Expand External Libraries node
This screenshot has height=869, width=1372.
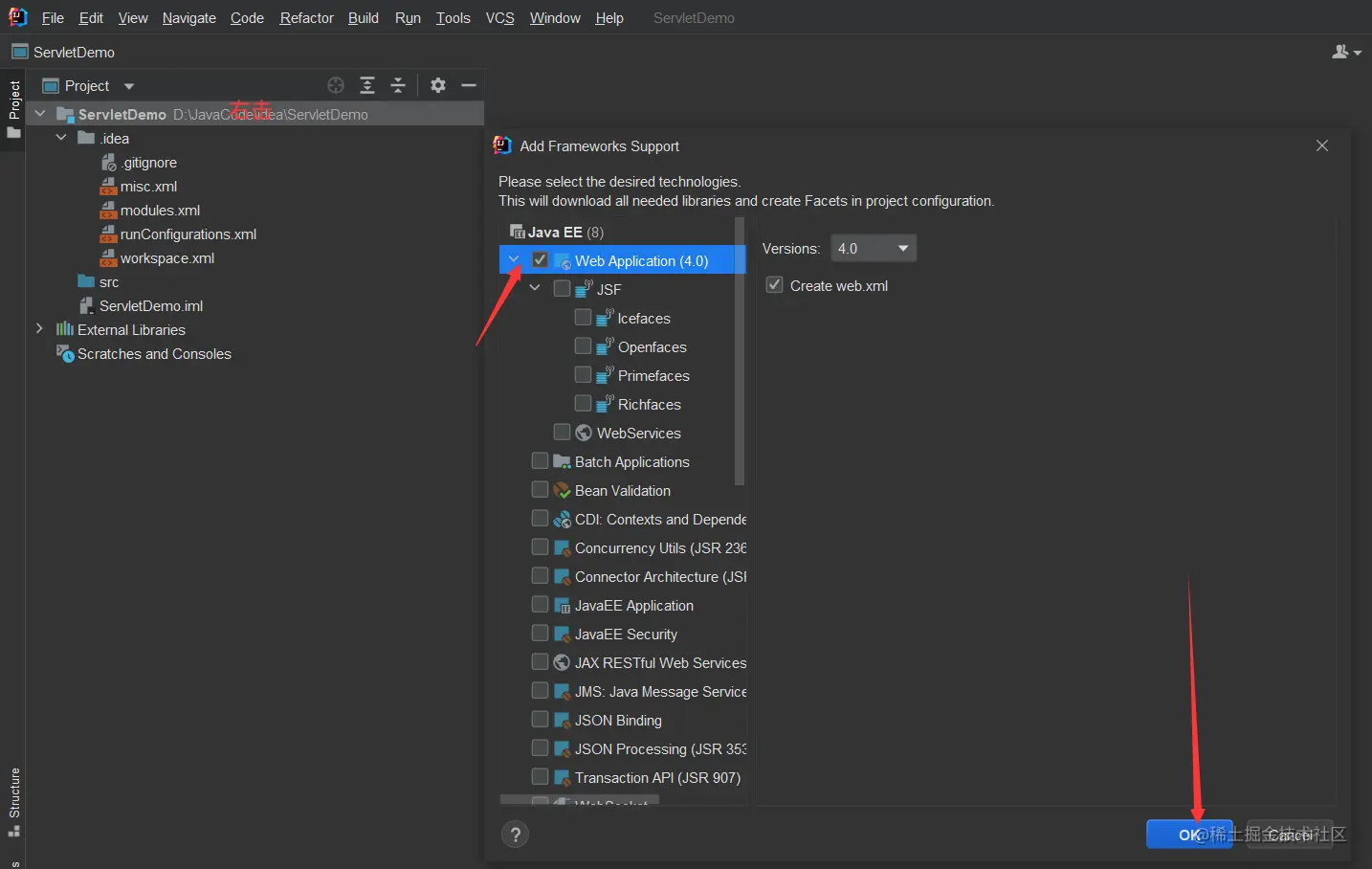(x=39, y=328)
